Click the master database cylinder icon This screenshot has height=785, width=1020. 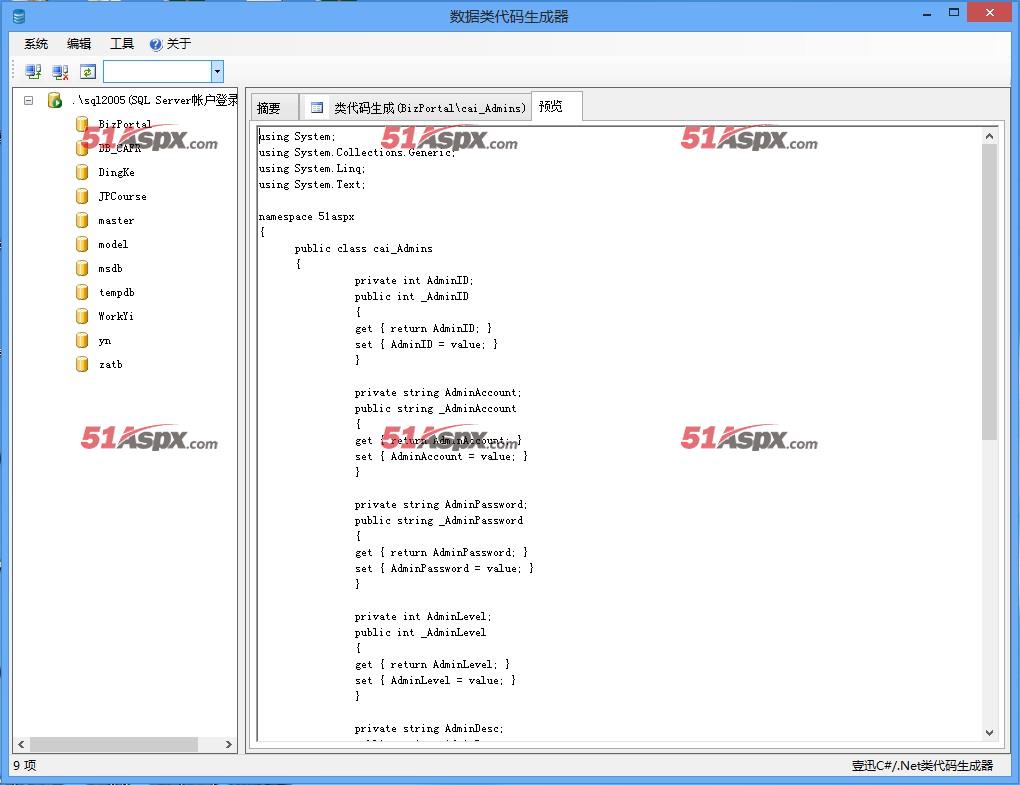coord(82,220)
